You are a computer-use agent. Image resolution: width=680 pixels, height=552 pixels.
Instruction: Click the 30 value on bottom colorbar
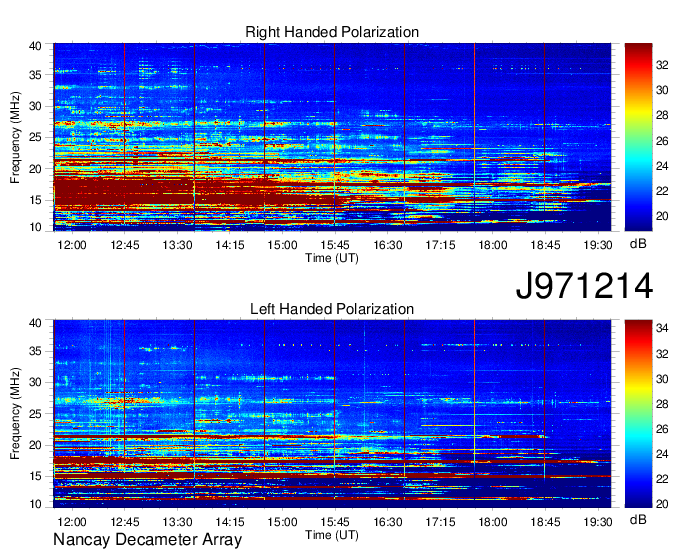662,379
